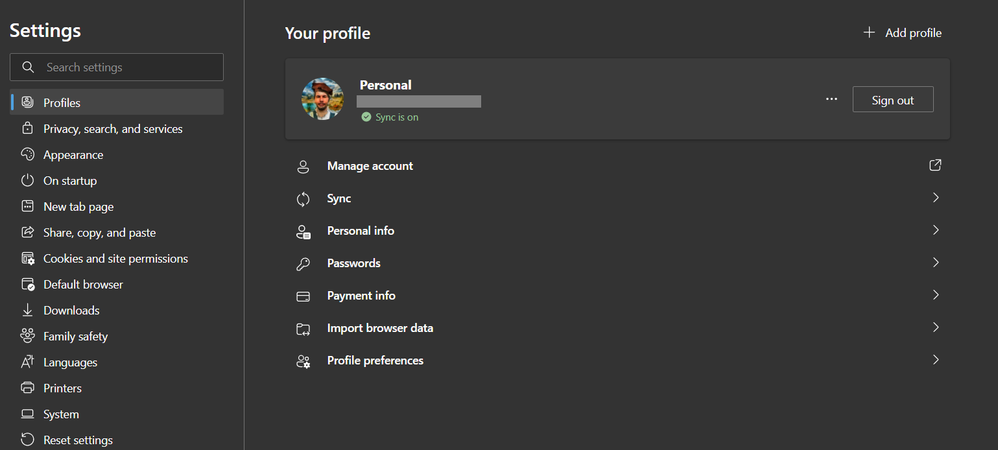The image size is (998, 450).
Task: Click the Search settings input field
Action: (130, 67)
